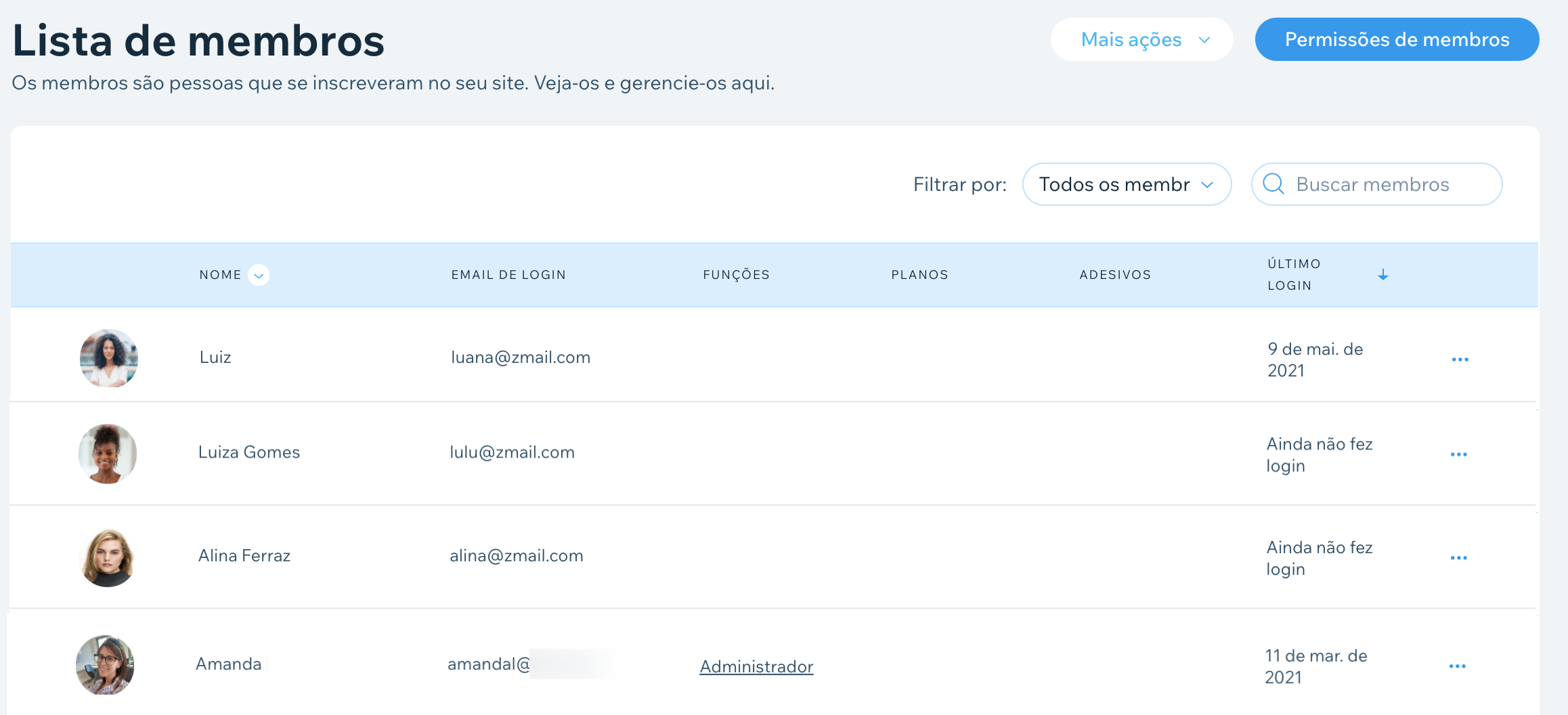Click the Email de login column header
The image size is (1568, 715).
tap(508, 275)
